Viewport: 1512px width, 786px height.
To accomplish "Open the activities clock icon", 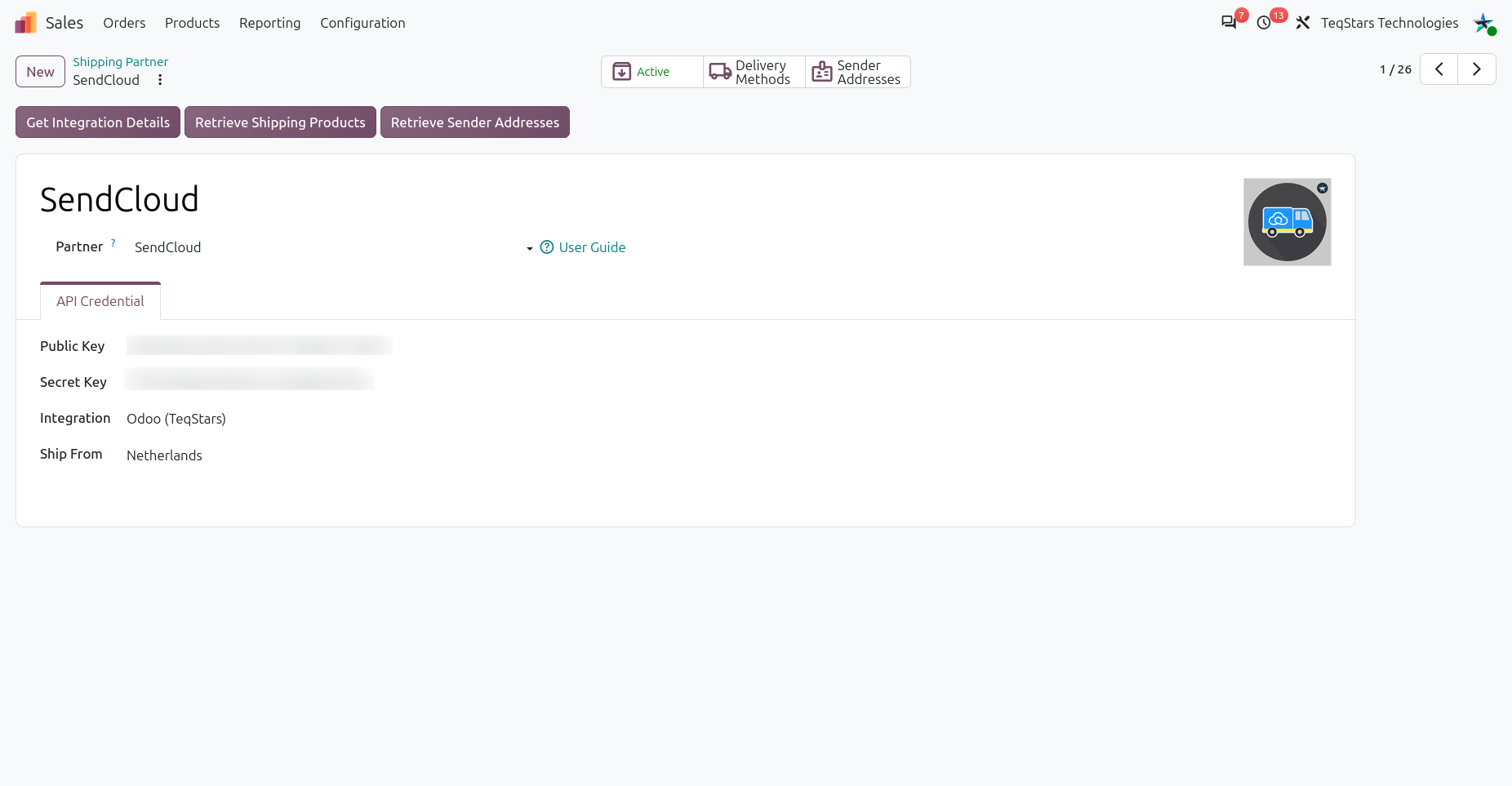I will (1264, 23).
